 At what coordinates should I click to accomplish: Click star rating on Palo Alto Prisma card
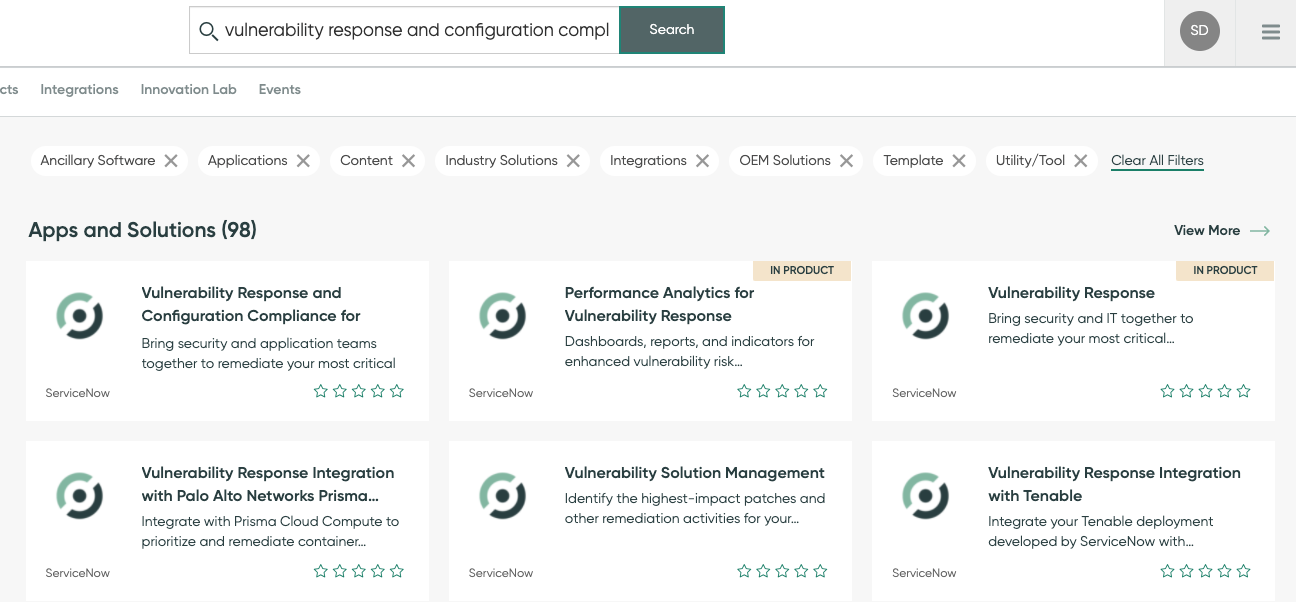pos(359,571)
